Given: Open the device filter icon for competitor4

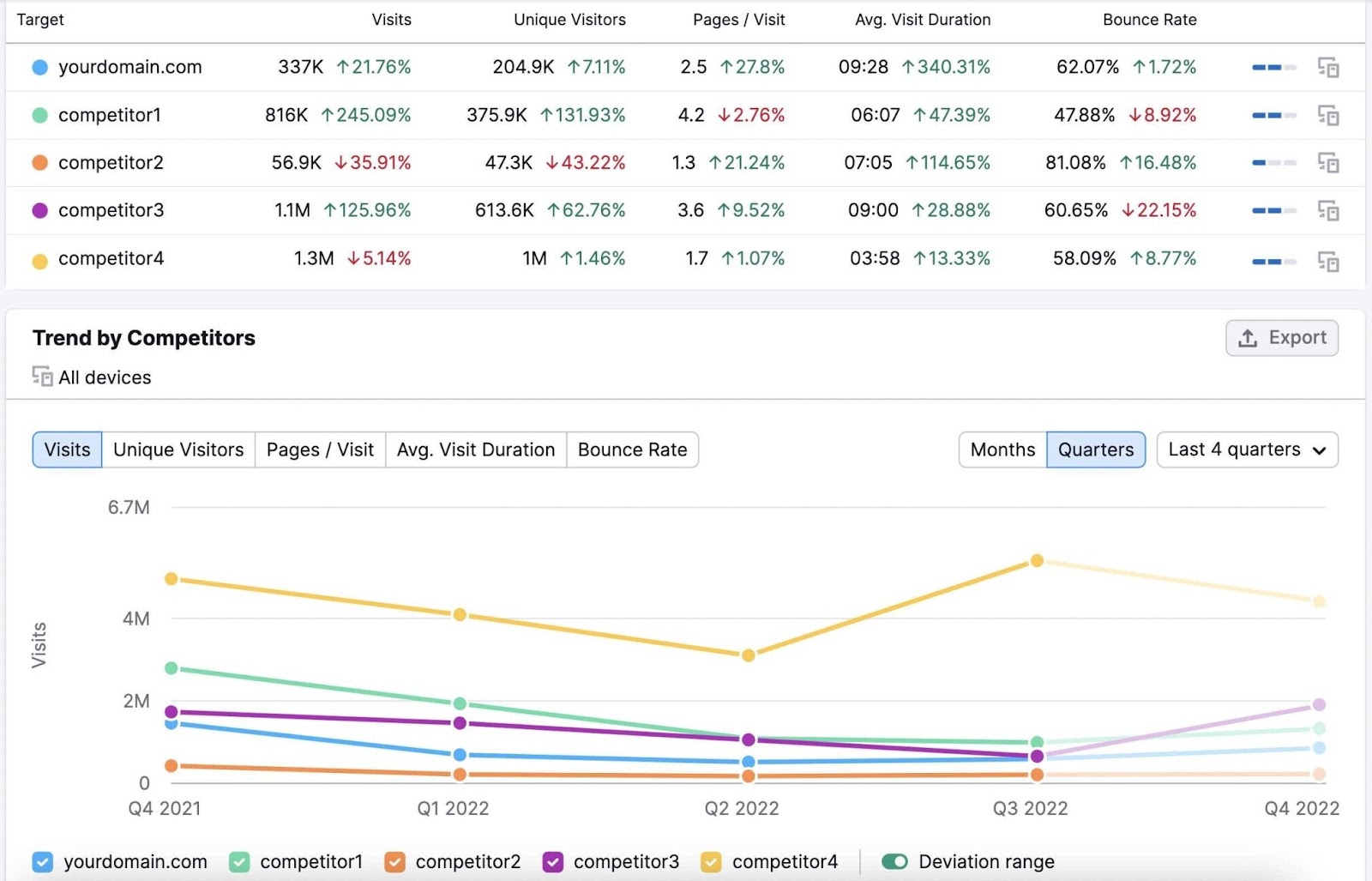Looking at the screenshot, I should point(1329,258).
